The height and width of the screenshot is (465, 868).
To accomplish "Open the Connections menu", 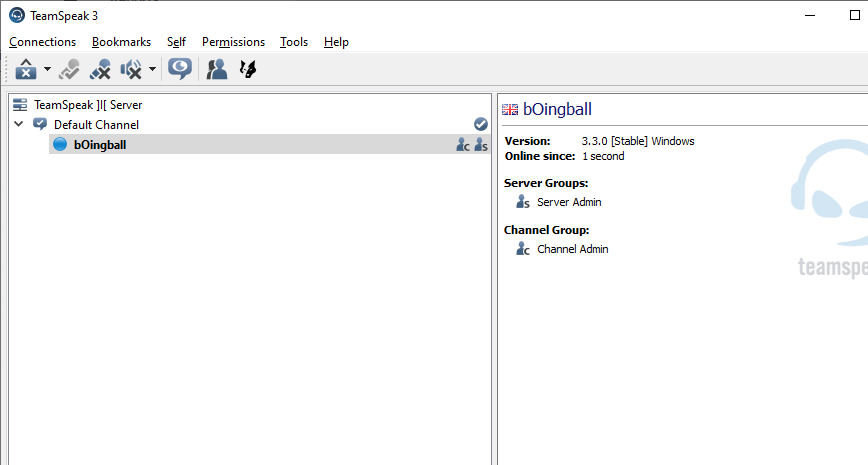I will pyautogui.click(x=43, y=42).
